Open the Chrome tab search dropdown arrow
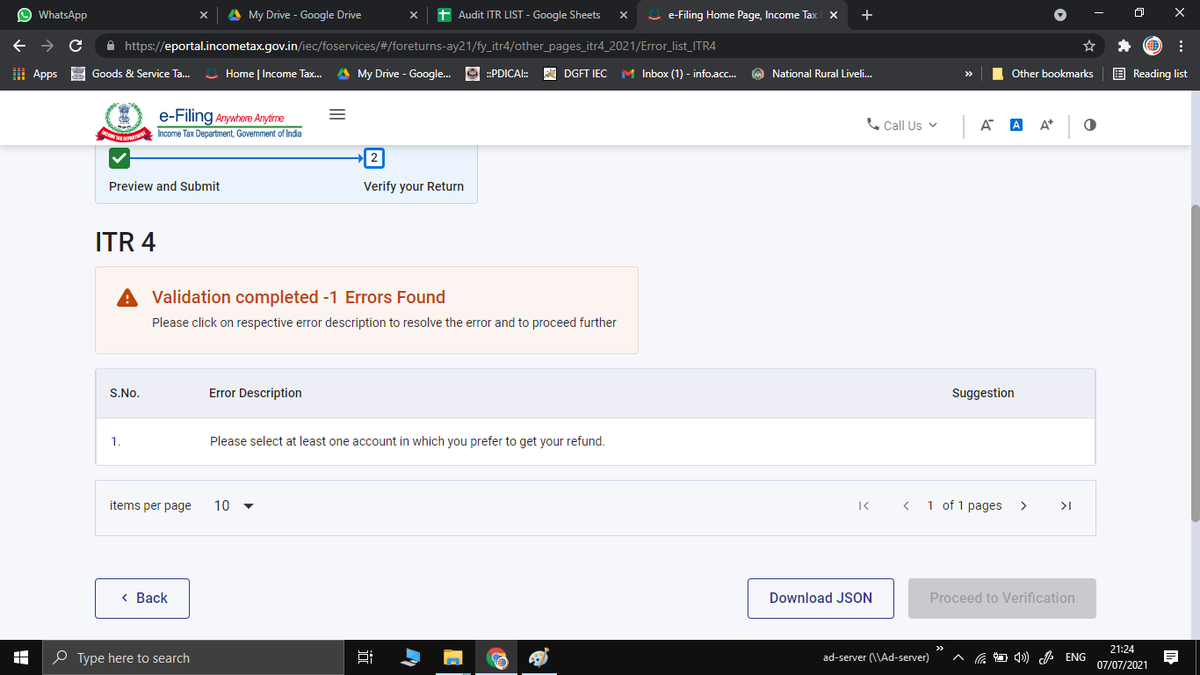1200x675 pixels. 1061,15
